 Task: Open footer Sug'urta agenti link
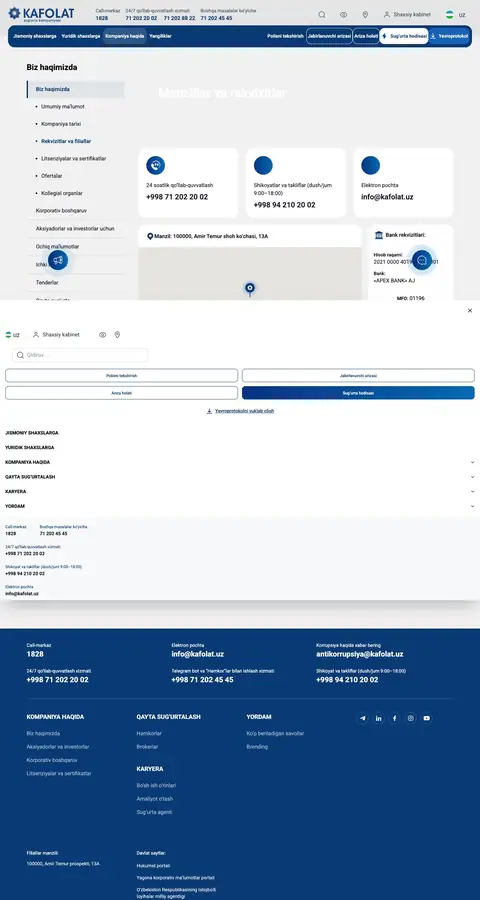[154, 812]
